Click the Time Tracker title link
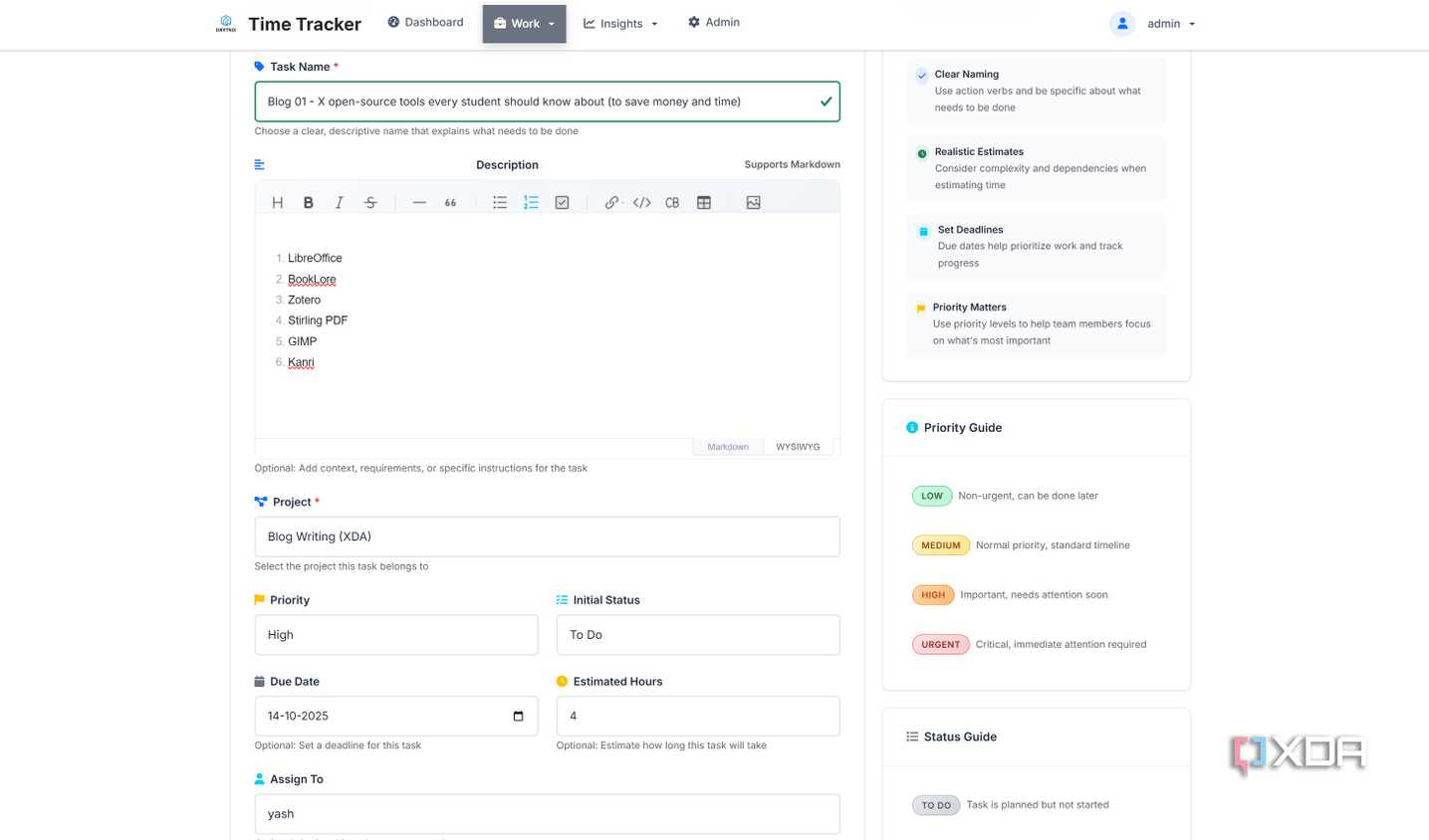This screenshot has width=1429, height=840. (x=305, y=24)
